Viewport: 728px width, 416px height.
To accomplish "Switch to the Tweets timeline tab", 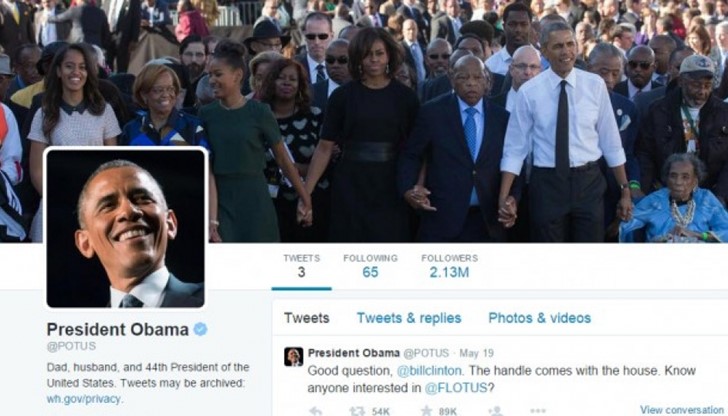I will [x=306, y=318].
